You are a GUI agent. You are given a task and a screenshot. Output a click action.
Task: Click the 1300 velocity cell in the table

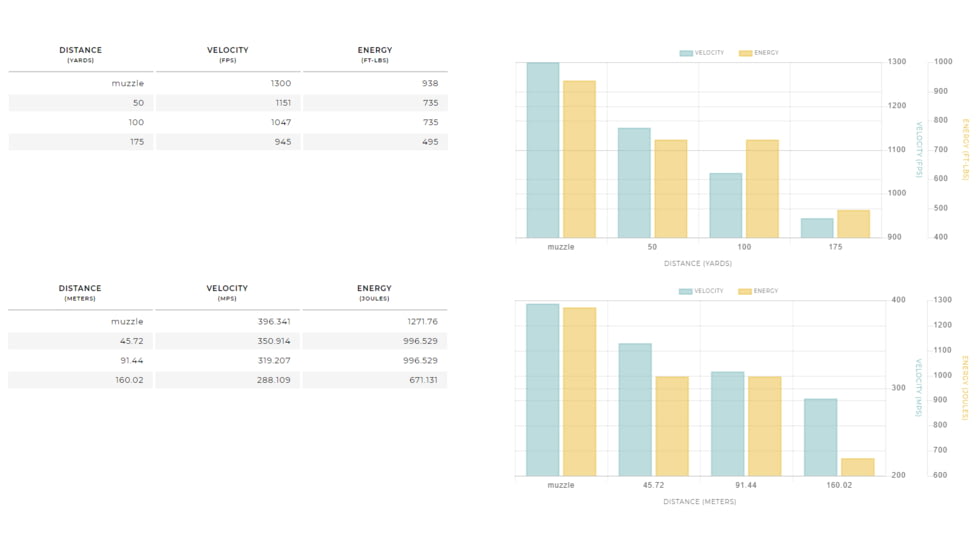[x=228, y=84]
